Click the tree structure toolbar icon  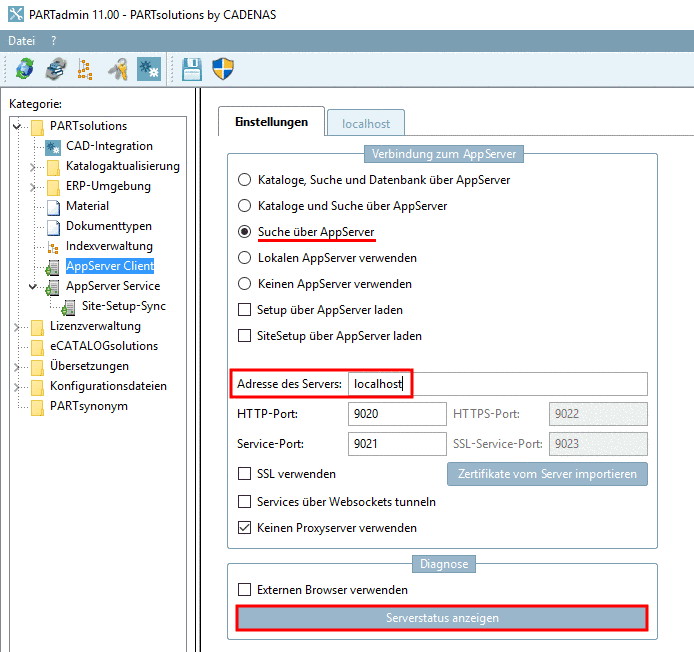click(x=85, y=69)
